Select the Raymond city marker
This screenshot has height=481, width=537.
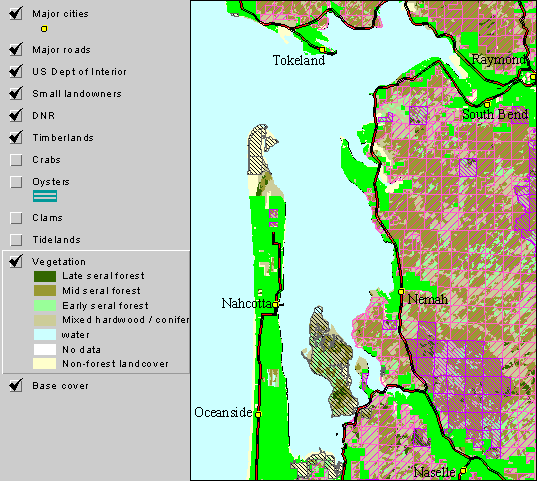533,77
